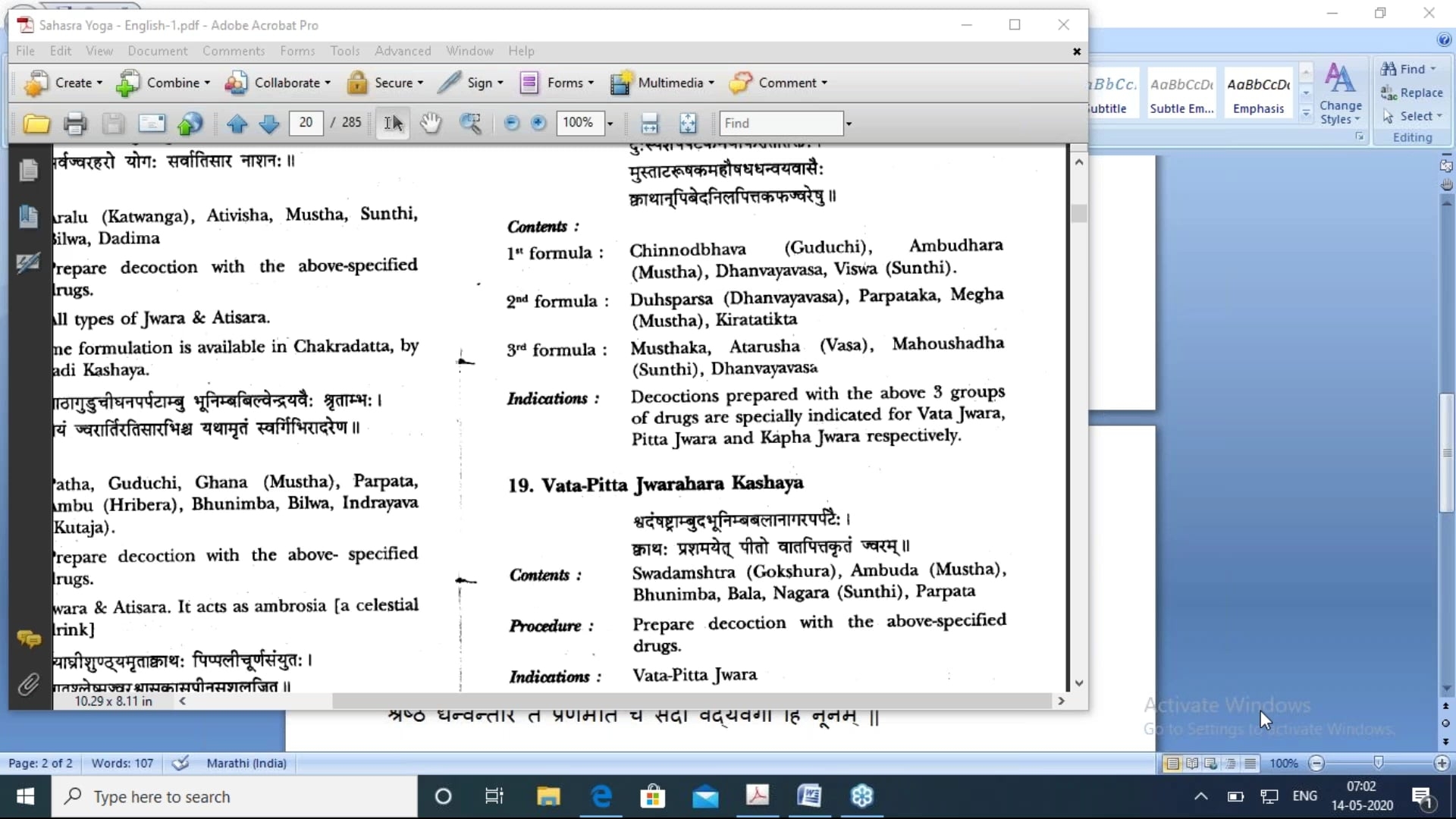
Task: Open the Attachments paperclip panel
Action: (x=29, y=685)
